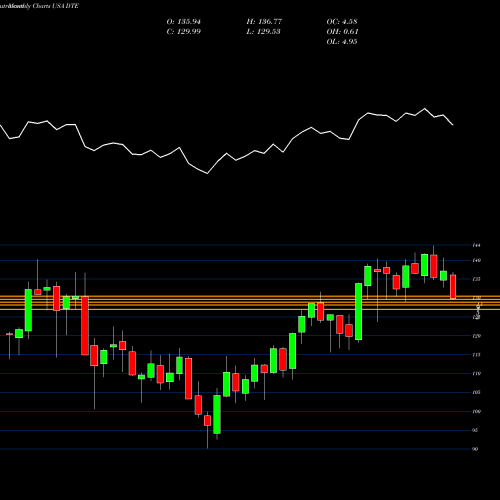Click the 95 price axis label
Image resolution: width=500 pixels, height=500 pixels.
475,430
